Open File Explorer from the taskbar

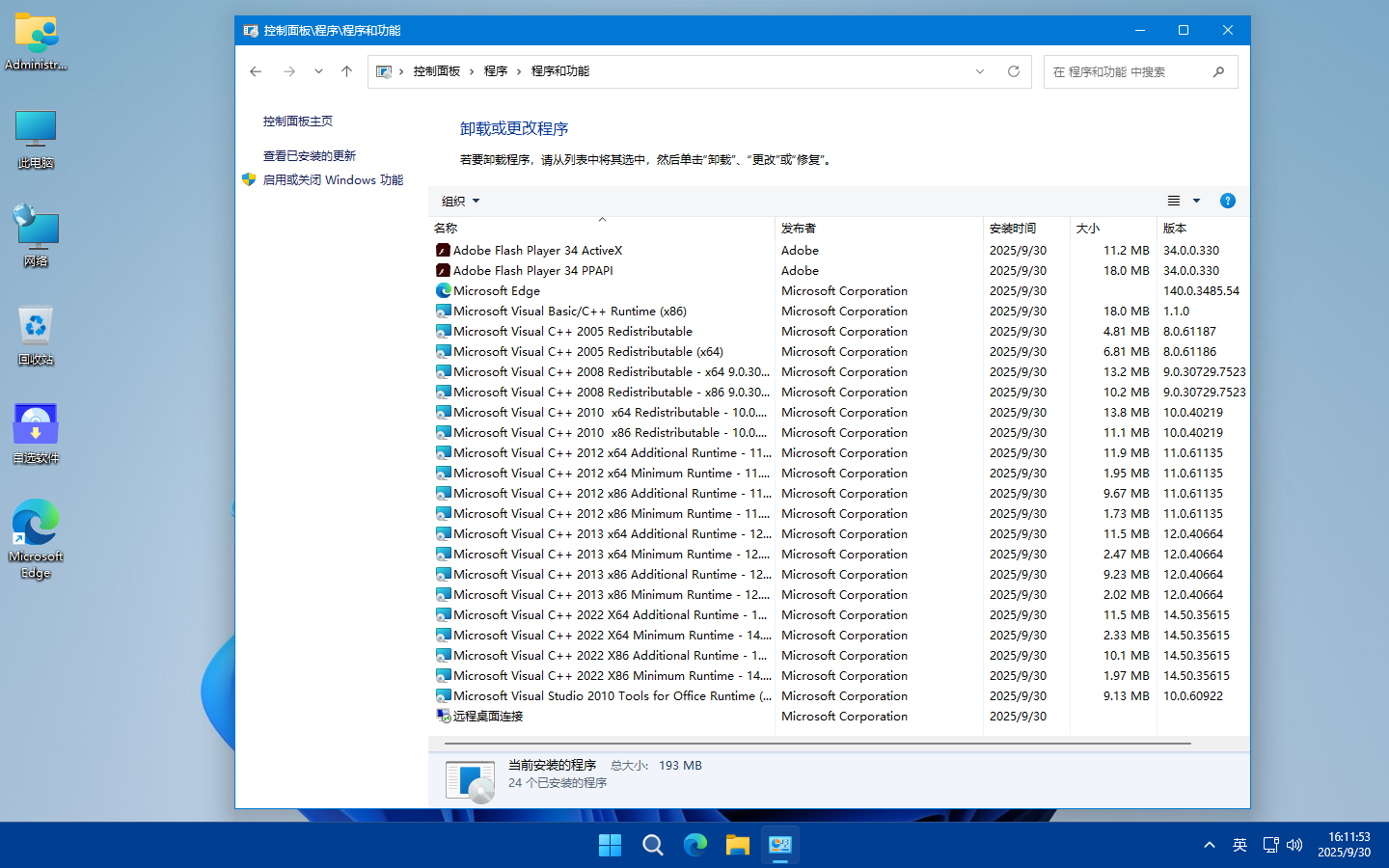click(738, 846)
